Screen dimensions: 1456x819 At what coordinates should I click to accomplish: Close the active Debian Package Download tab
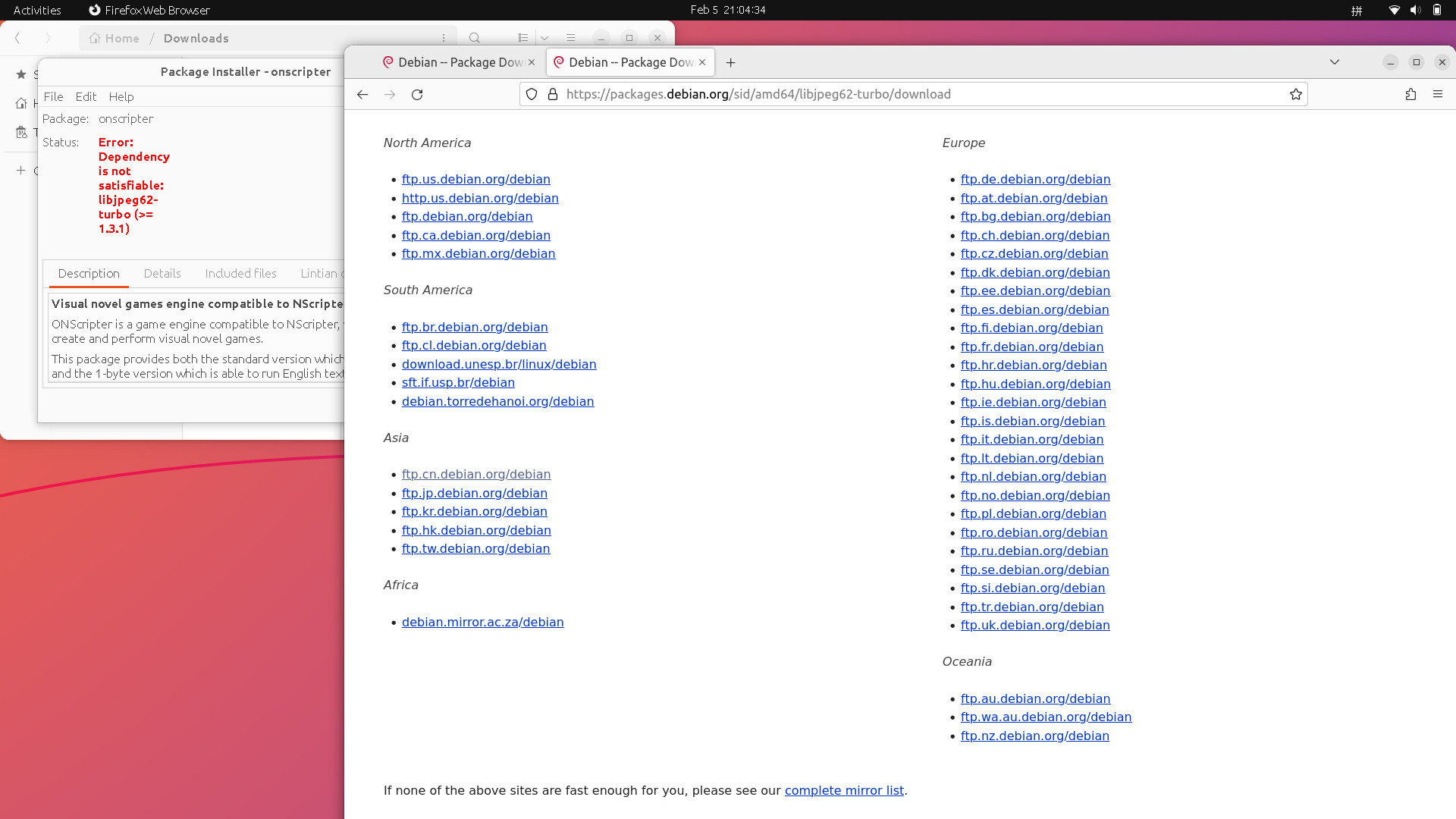[702, 62]
